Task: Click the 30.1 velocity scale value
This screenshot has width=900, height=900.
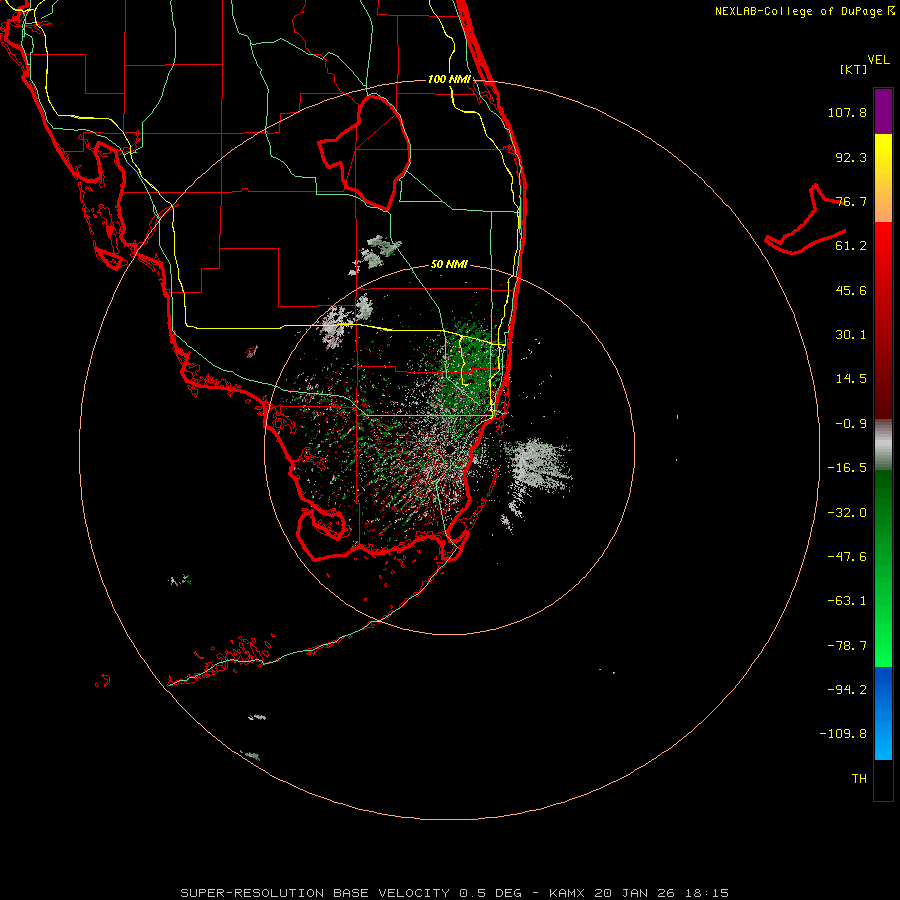Action: (x=851, y=335)
